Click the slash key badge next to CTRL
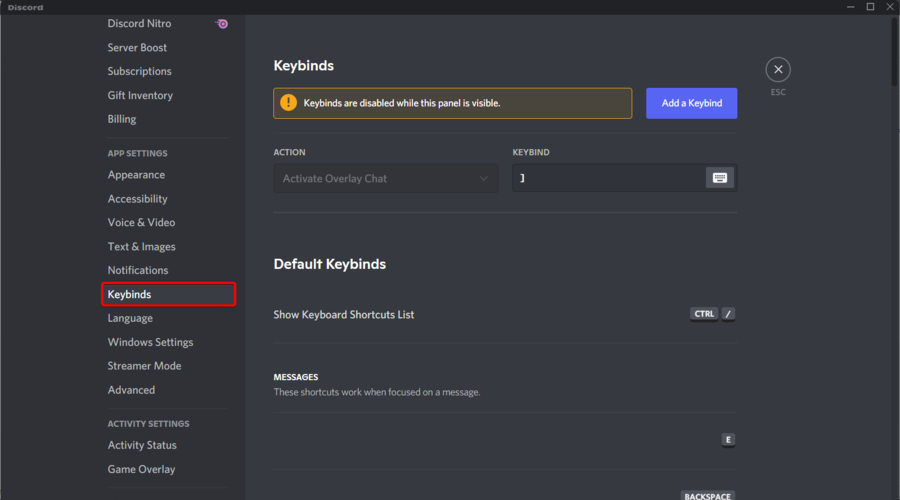The image size is (900, 500). (728, 314)
